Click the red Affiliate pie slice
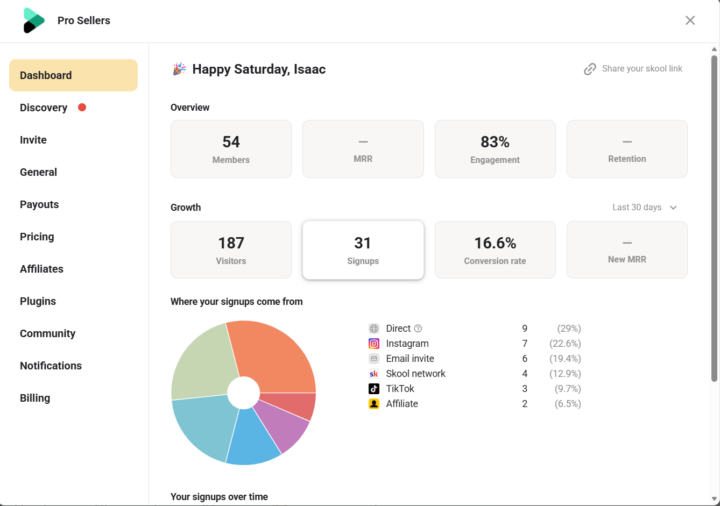720x506 pixels. (294, 404)
